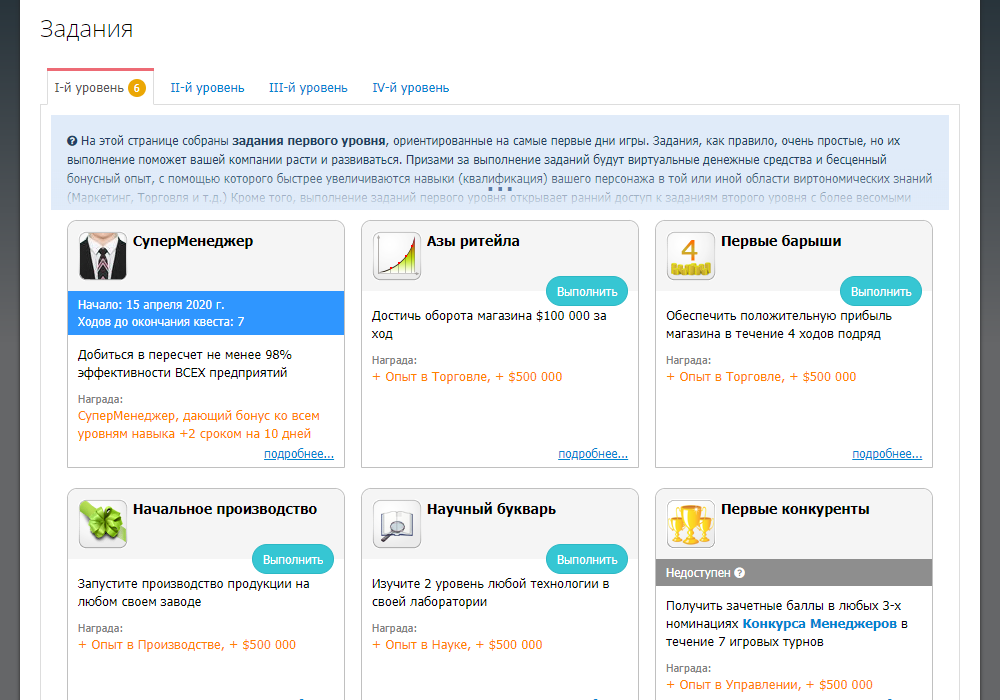Image resolution: width=1000 pixels, height=700 pixels.
Task: Click the Первые конкуренты trophy icon
Action: [x=691, y=524]
